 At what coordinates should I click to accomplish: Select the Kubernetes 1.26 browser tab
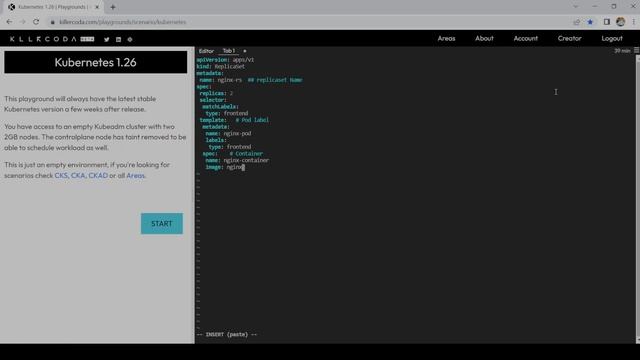53,7
